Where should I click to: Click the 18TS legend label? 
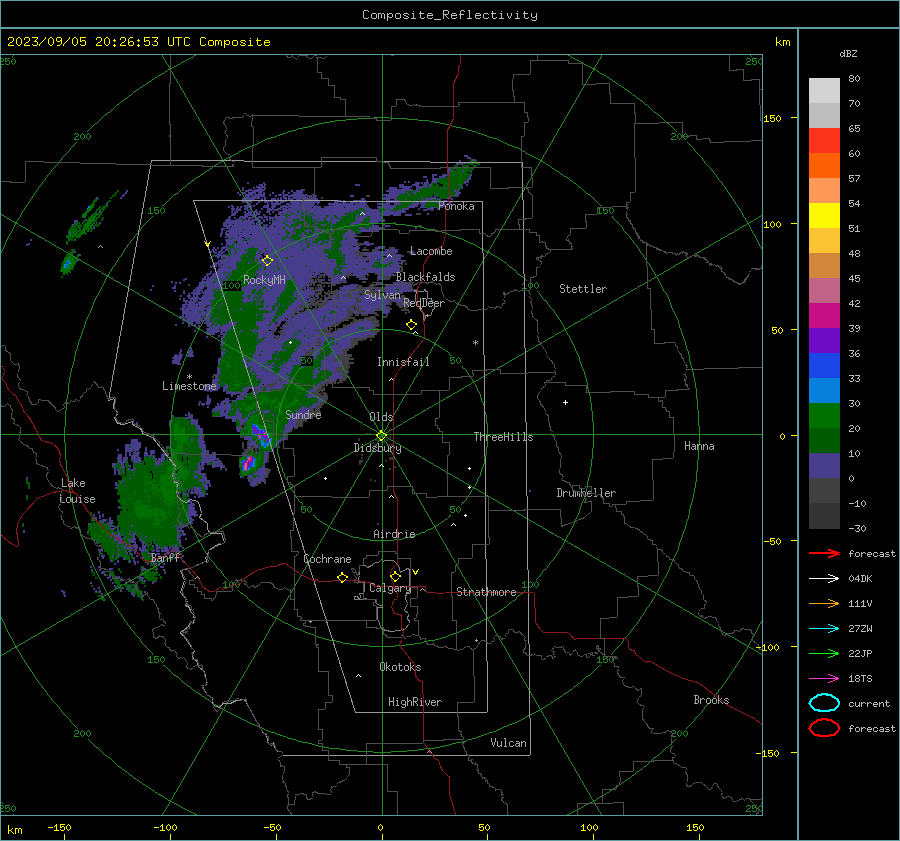click(x=860, y=679)
